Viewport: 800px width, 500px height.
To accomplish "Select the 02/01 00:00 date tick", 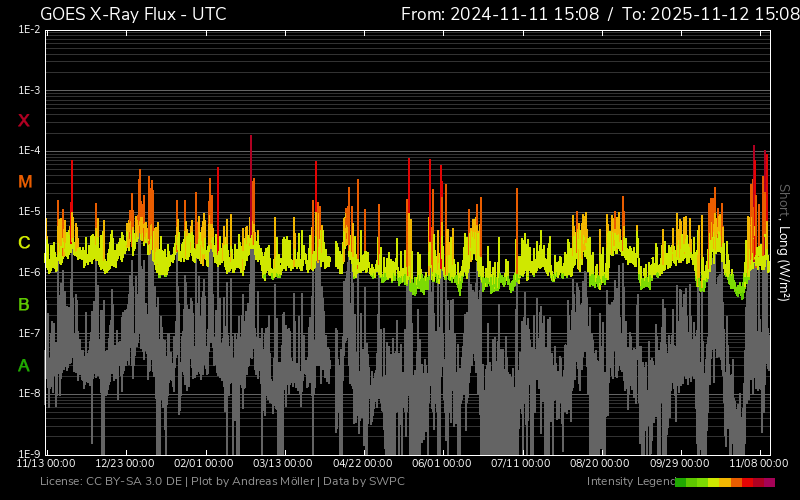I will tap(204, 464).
